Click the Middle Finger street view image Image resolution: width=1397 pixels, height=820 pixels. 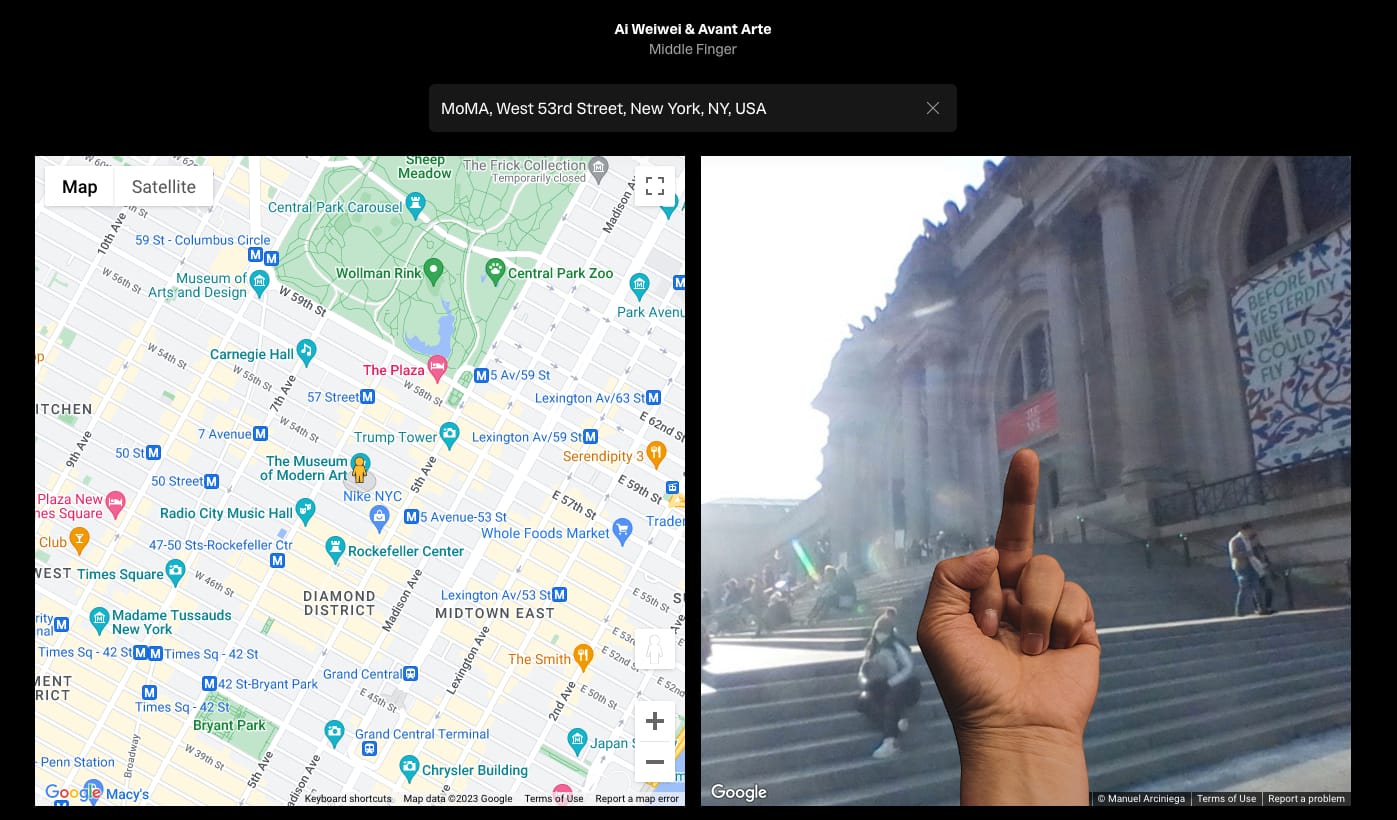point(1025,480)
